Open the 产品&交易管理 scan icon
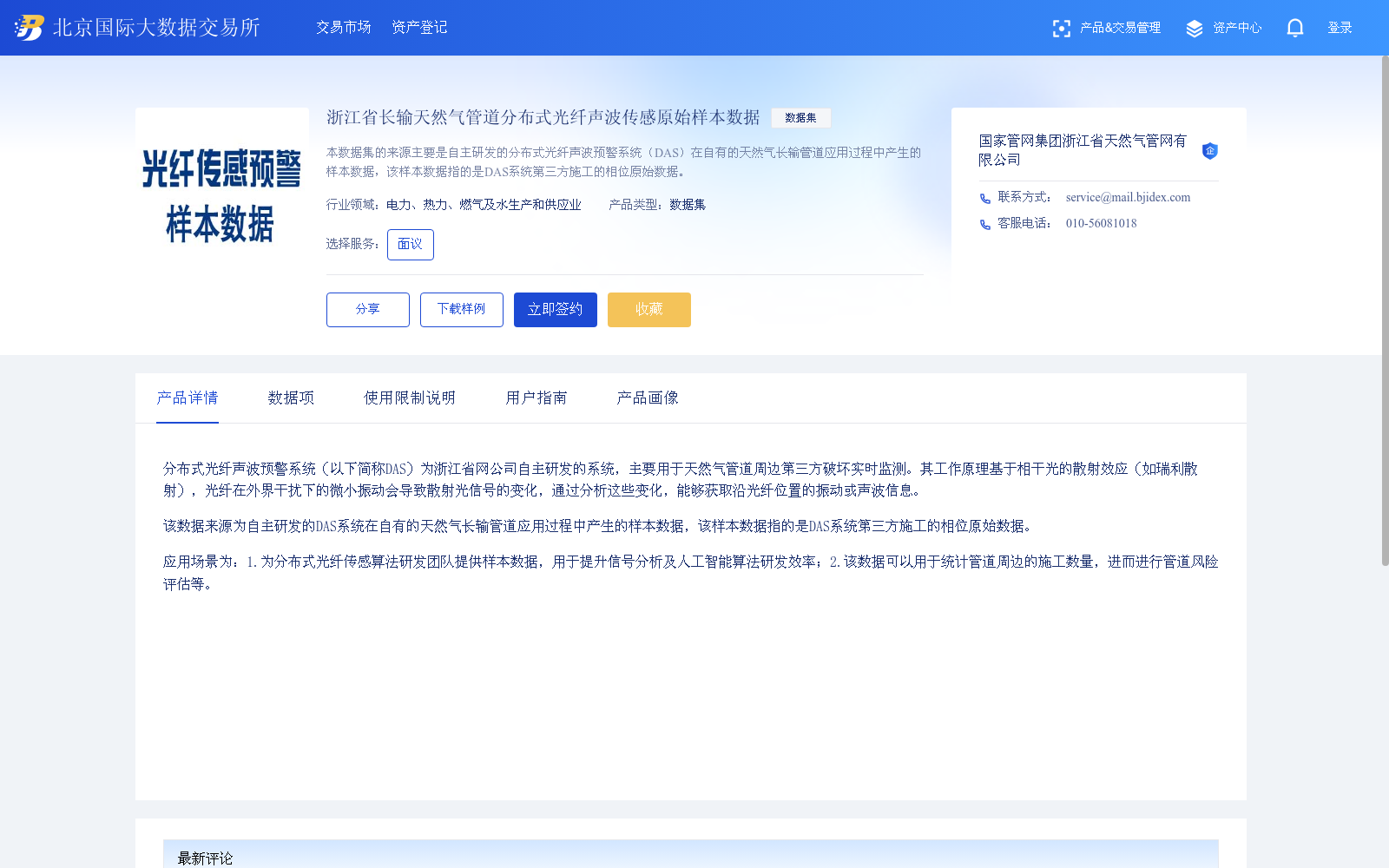Image resolution: width=1389 pixels, height=868 pixels. tap(1061, 29)
